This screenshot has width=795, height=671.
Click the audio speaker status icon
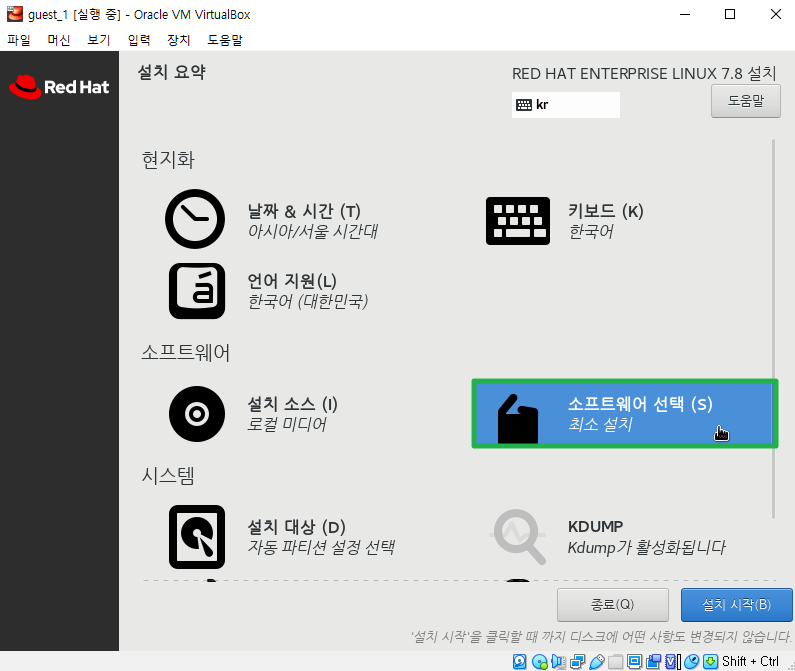tap(558, 661)
